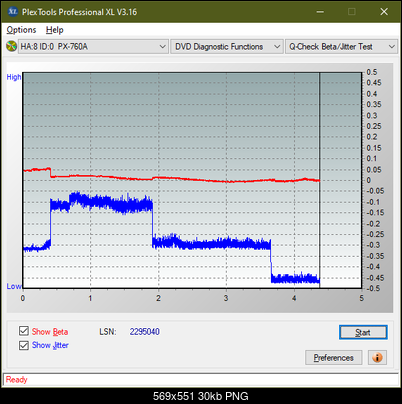Click the High label on the graph axis
Screen dimensions: 402x404
(x=14, y=77)
